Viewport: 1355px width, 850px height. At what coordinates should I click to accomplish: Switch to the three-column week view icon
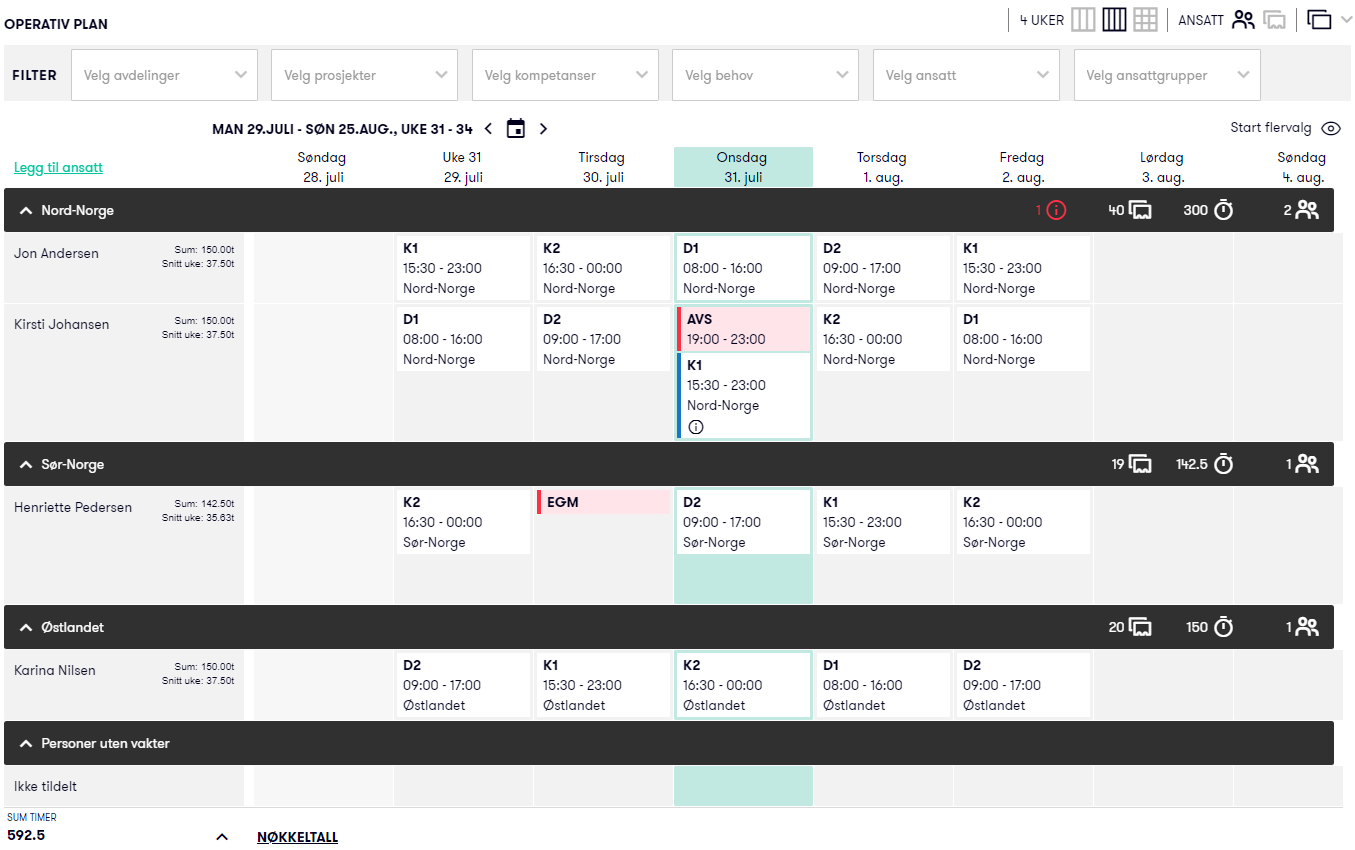coord(1083,20)
